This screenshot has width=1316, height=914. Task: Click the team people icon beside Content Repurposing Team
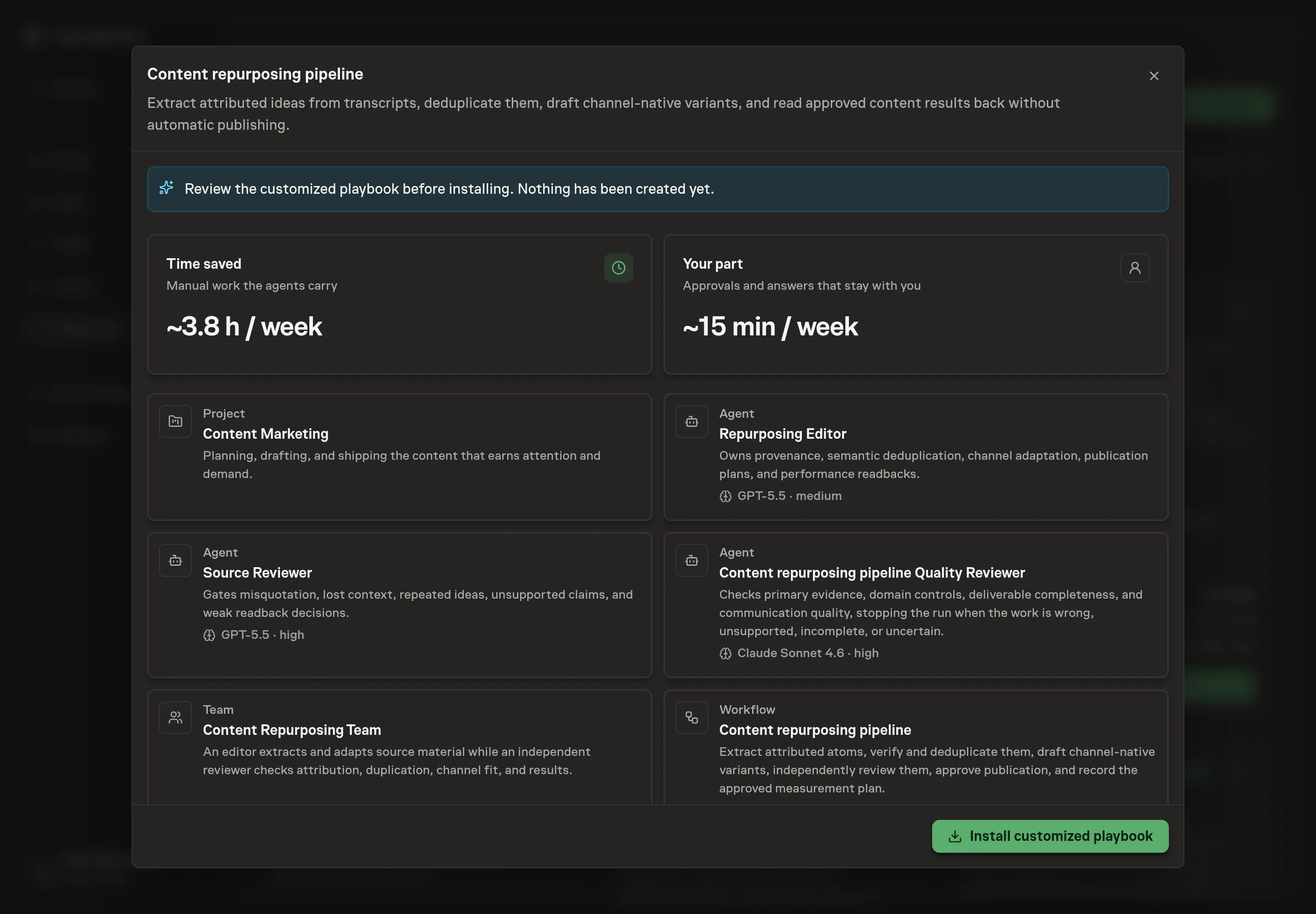tap(175, 717)
